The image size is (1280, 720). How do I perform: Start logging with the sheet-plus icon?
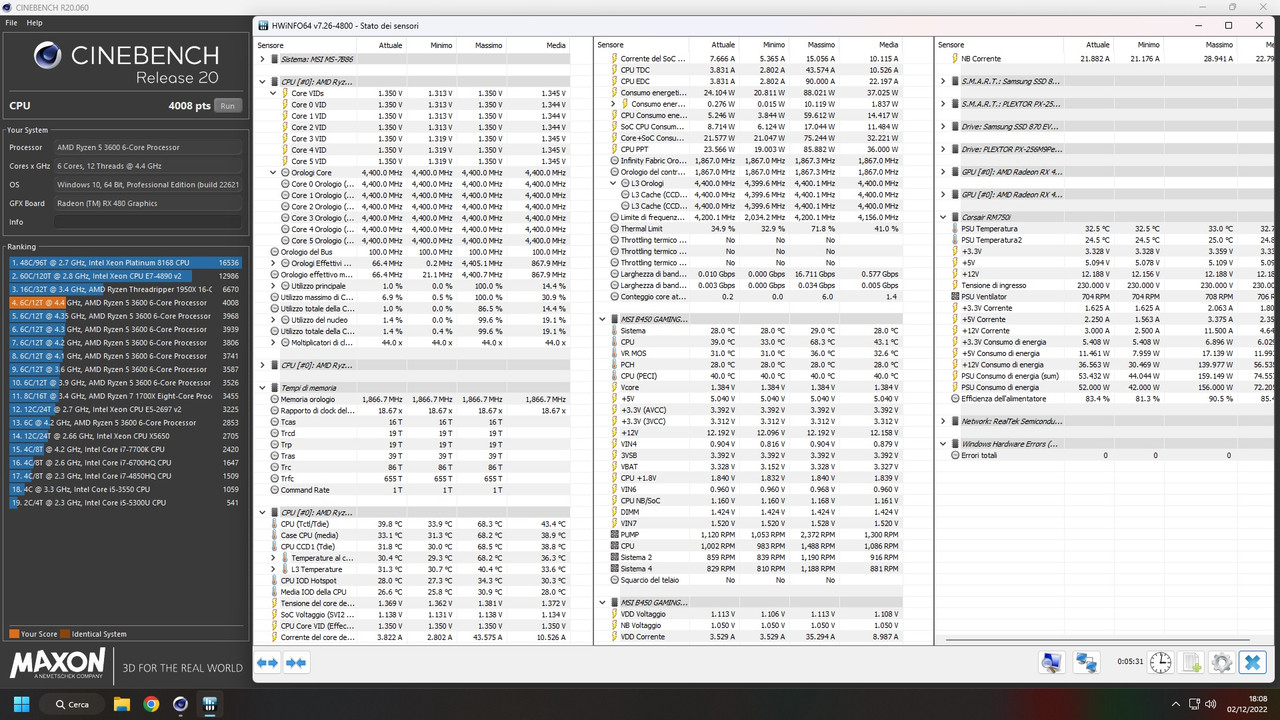[1191, 662]
